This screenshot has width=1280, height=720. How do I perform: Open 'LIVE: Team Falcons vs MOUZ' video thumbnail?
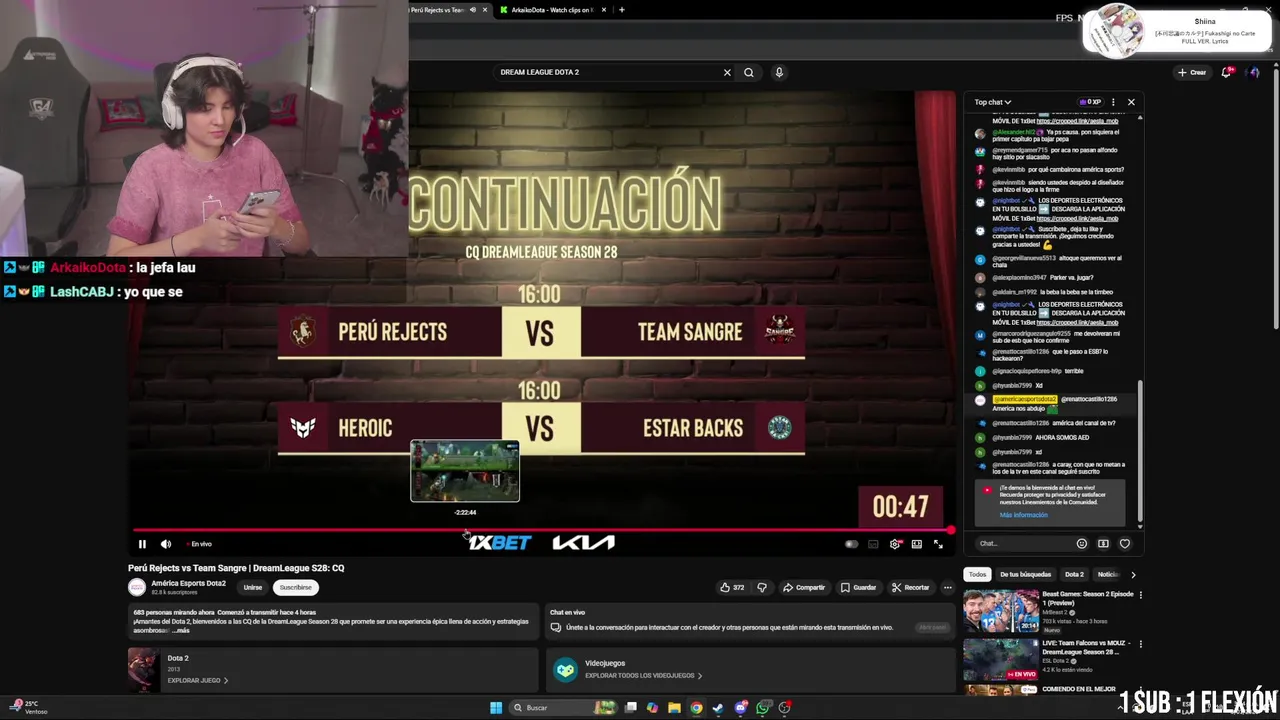tap(1000, 660)
